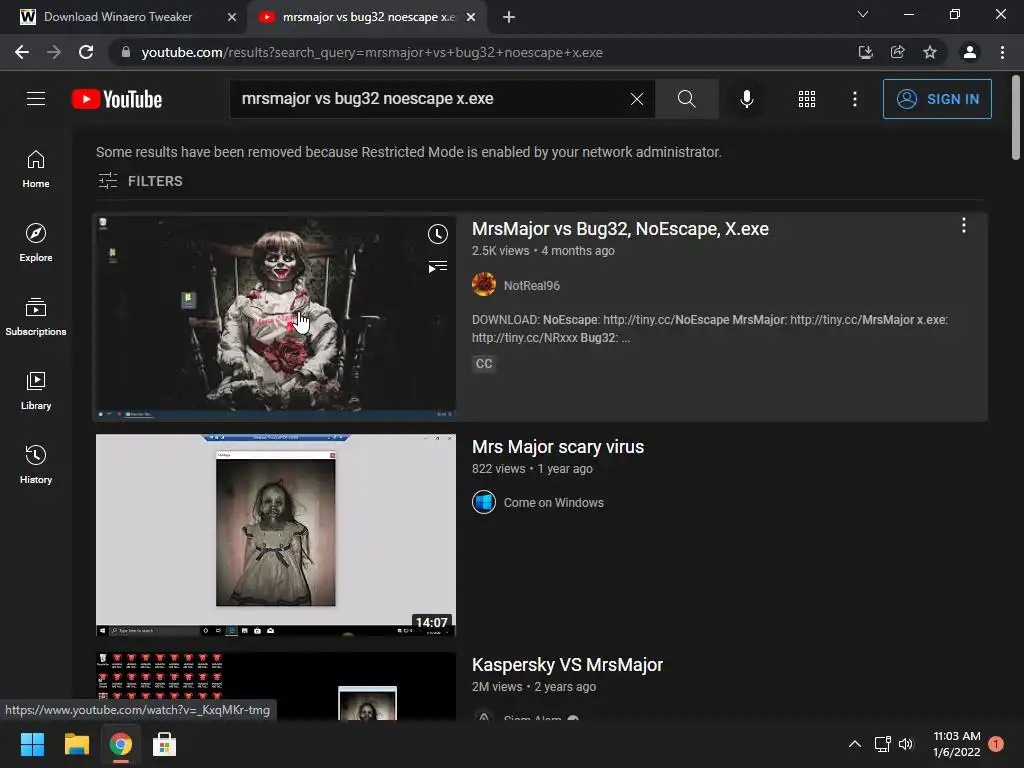Close the YouTube search results tab
Viewport: 1024px width, 768px height.
471,17
